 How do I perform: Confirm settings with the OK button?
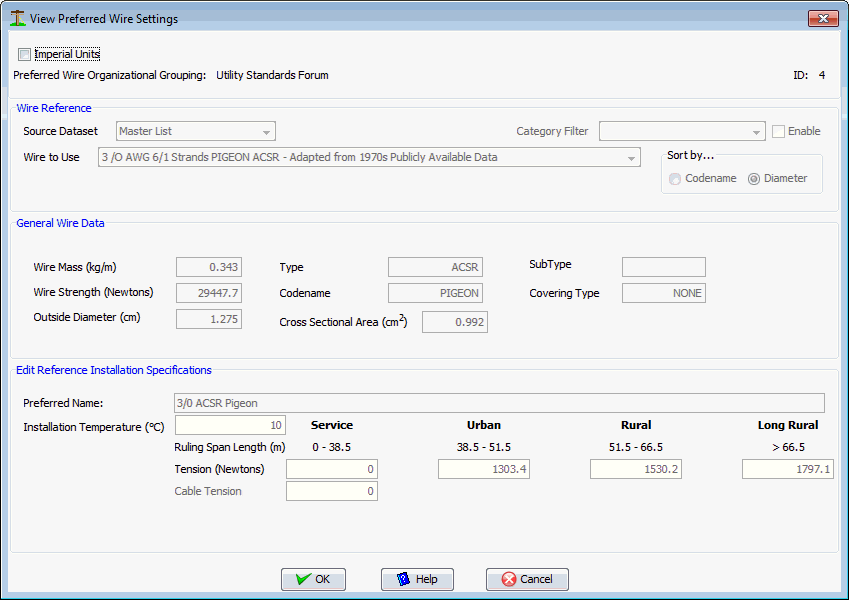coord(314,579)
